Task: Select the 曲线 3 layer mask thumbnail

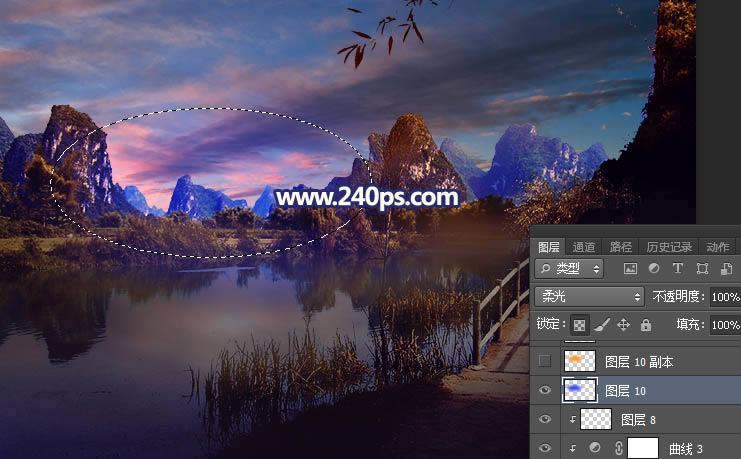Action: click(641, 449)
